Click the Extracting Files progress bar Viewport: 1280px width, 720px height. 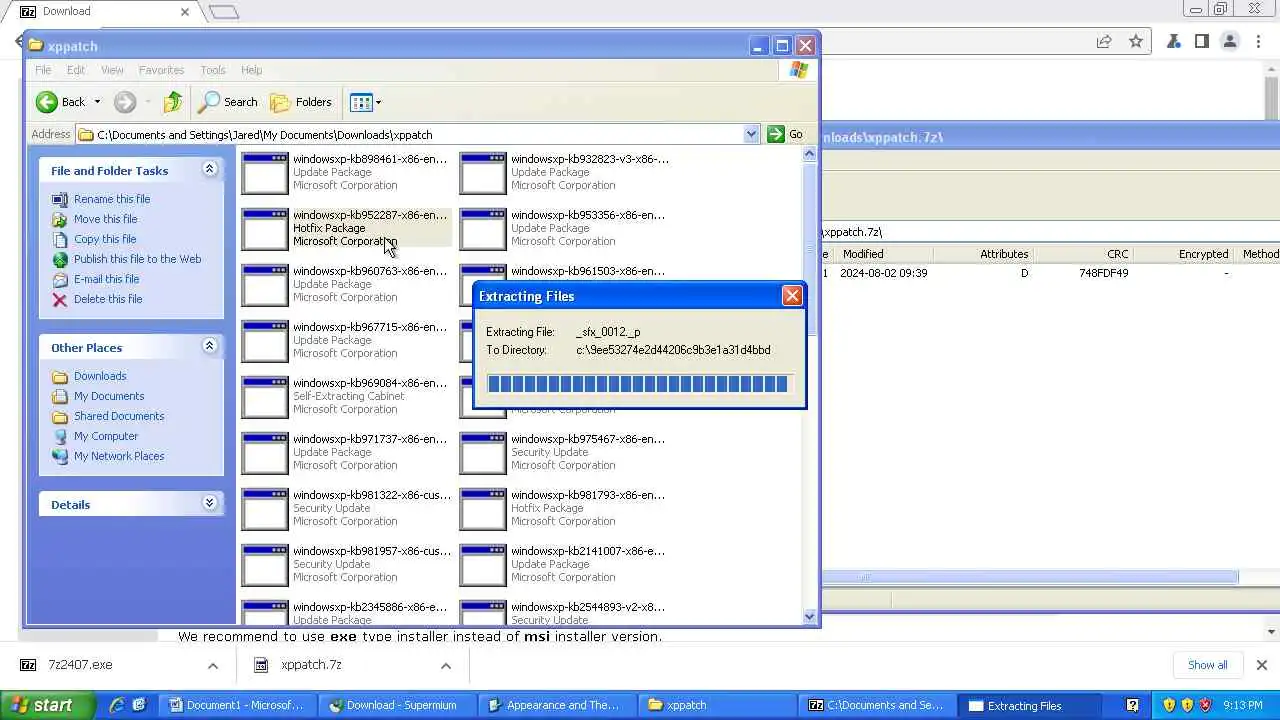click(638, 384)
